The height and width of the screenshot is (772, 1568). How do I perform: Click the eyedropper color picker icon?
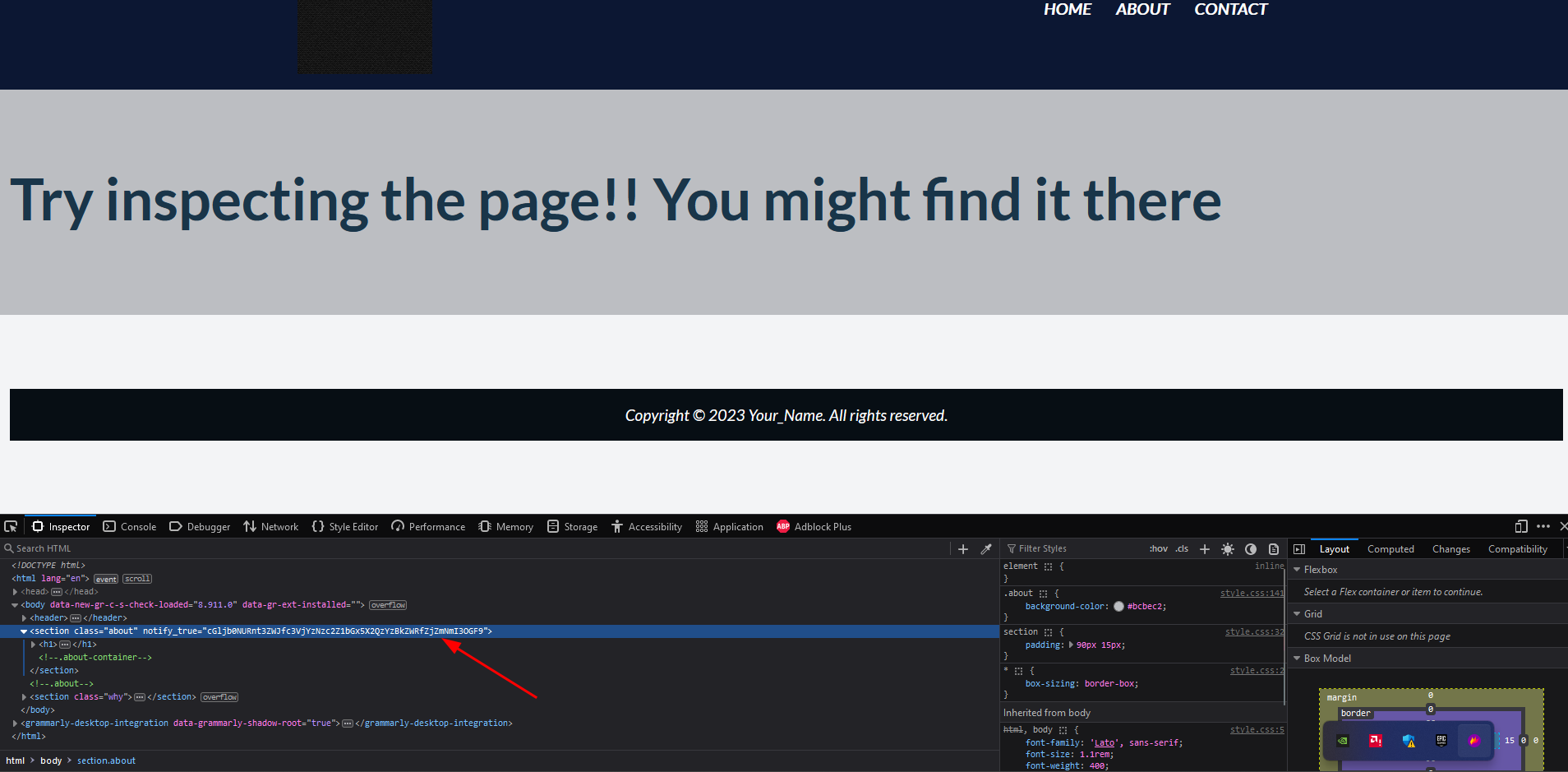pyautogui.click(x=986, y=549)
